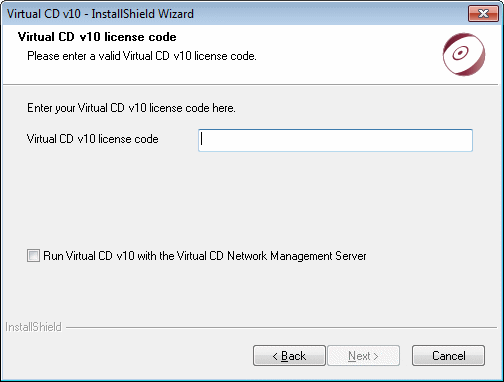Click the bold 'Virtual CD v10 license code' heading
The height and width of the screenshot is (382, 504).
point(97,37)
